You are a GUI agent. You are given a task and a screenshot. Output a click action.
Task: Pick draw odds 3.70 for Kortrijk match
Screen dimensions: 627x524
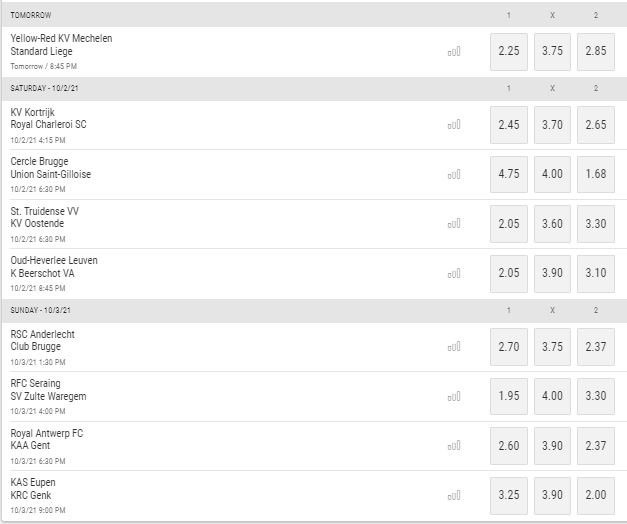[x=552, y=125]
